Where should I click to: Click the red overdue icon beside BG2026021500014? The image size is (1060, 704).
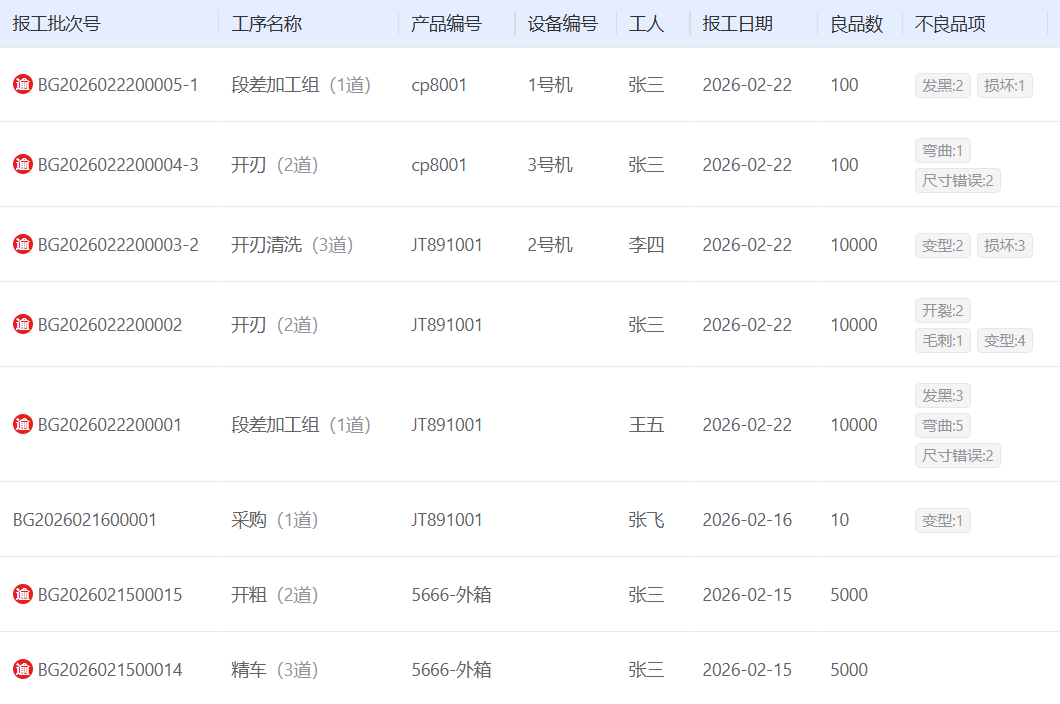click(23, 670)
